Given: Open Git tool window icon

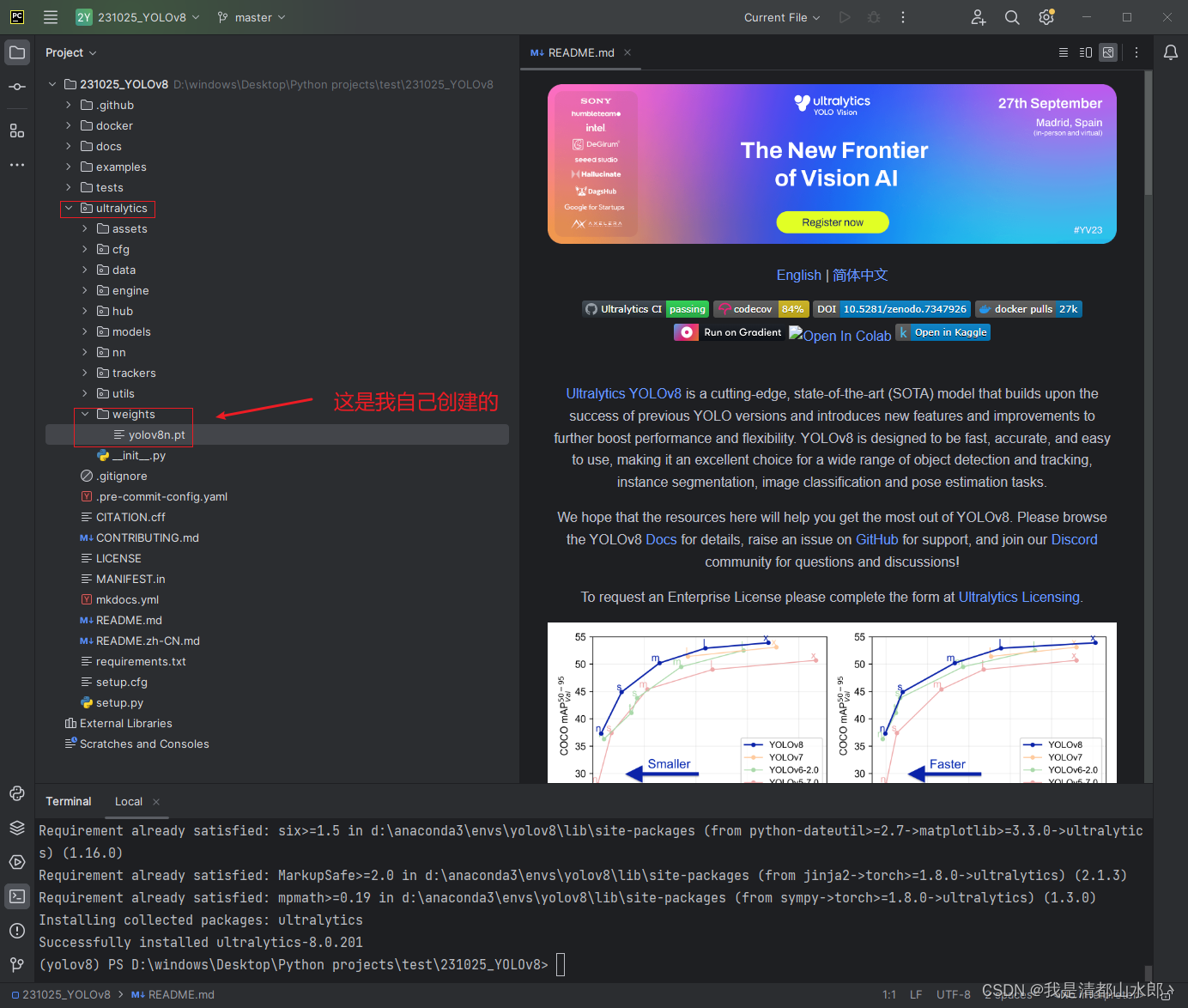Looking at the screenshot, I should [17, 965].
